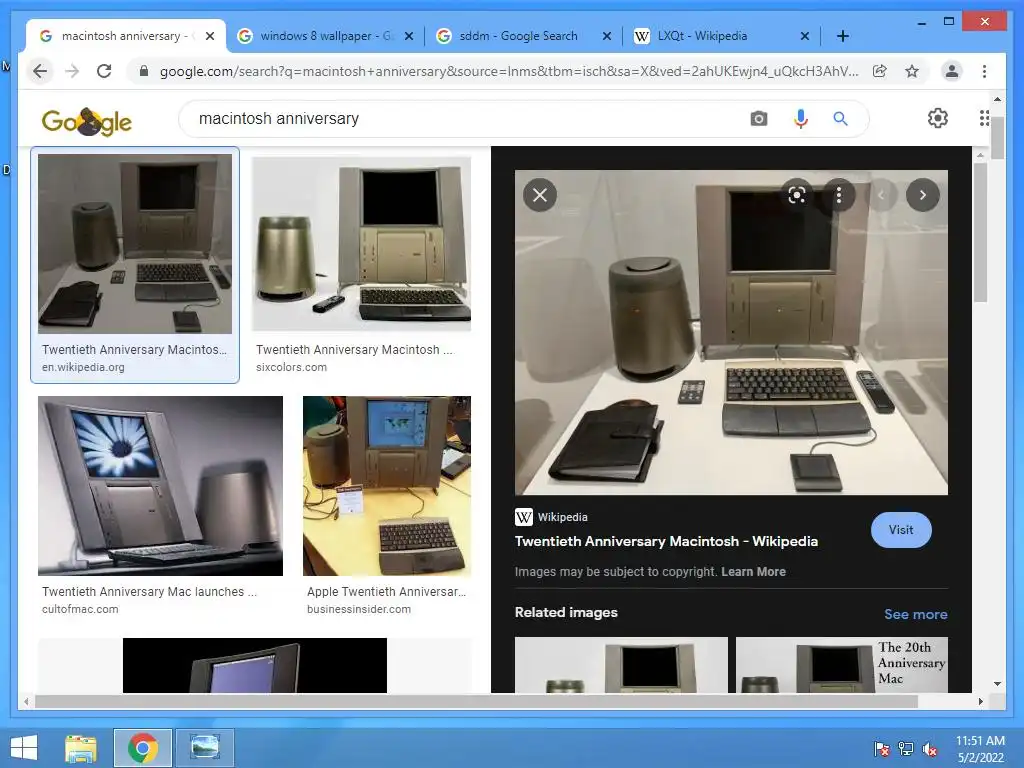Open the Chrome profile menu
Screen dimensions: 1024x768
(952, 71)
